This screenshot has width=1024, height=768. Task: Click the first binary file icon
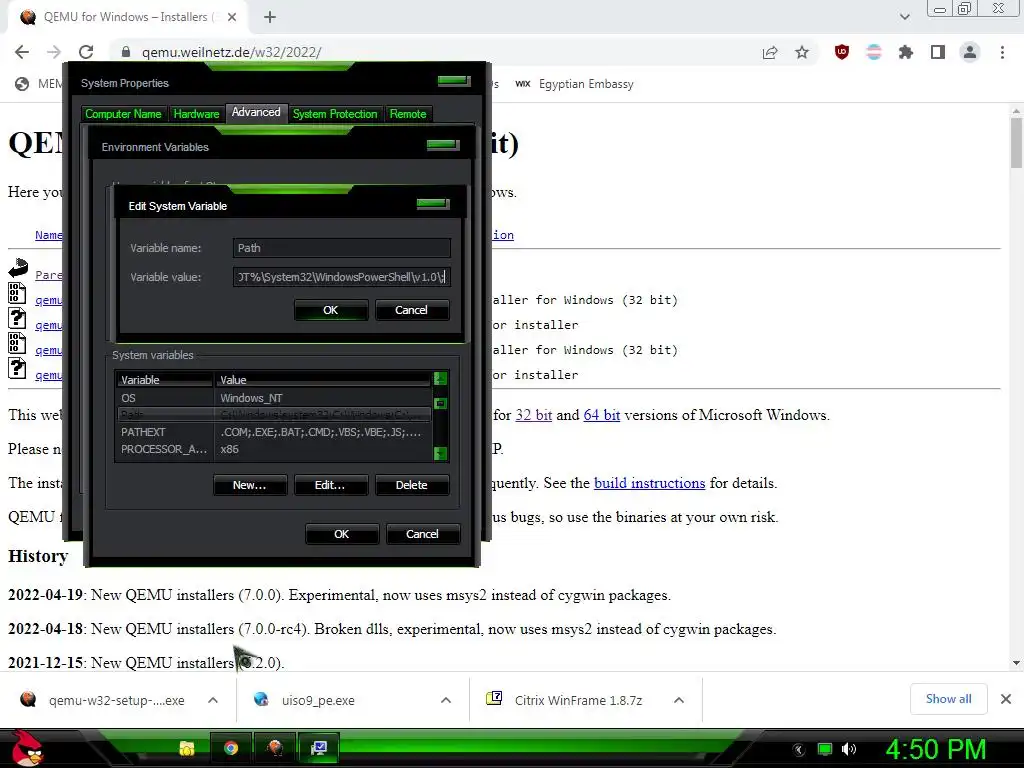coord(17,294)
